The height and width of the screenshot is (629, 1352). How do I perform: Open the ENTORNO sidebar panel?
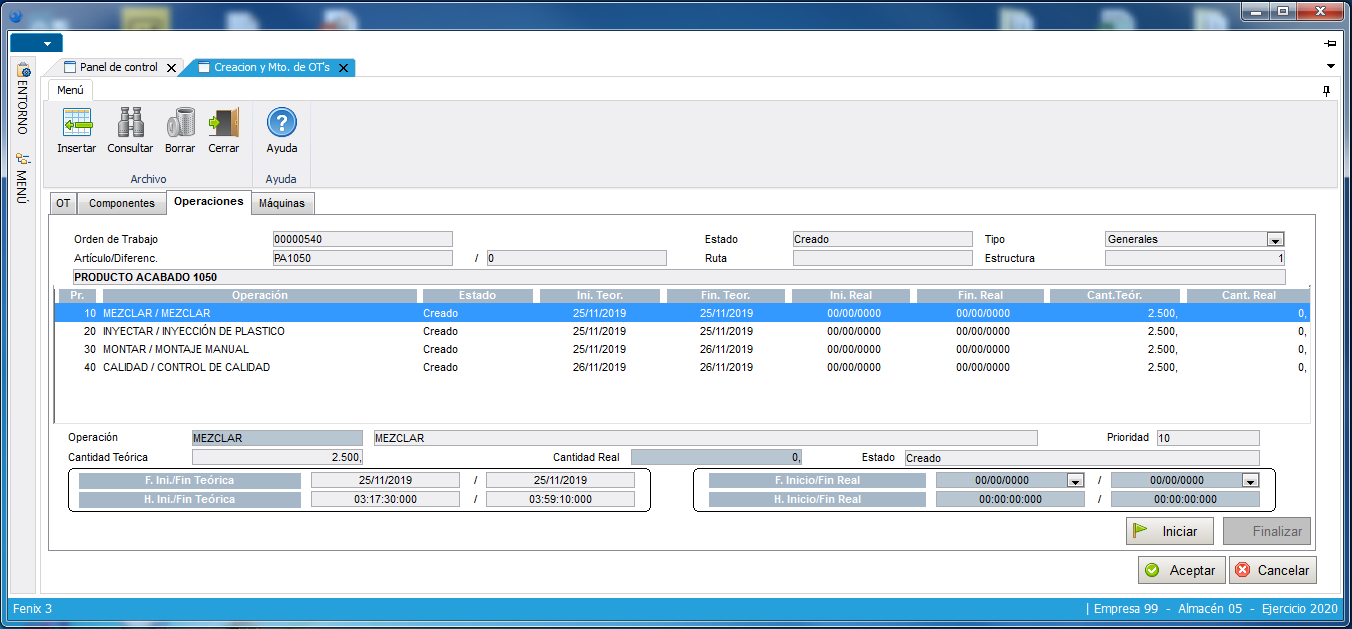[23, 100]
